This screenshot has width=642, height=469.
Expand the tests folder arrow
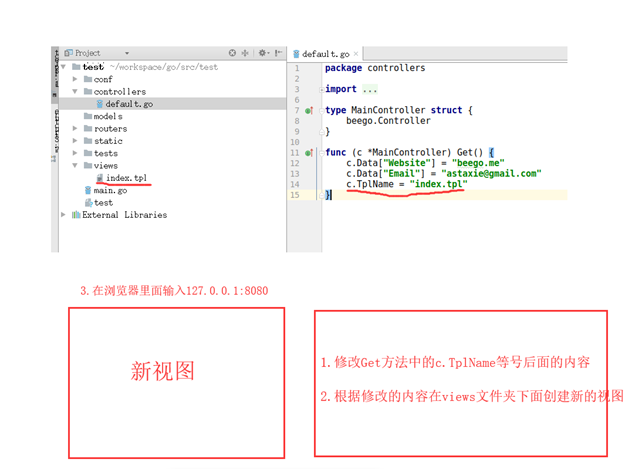pyautogui.click(x=75, y=153)
